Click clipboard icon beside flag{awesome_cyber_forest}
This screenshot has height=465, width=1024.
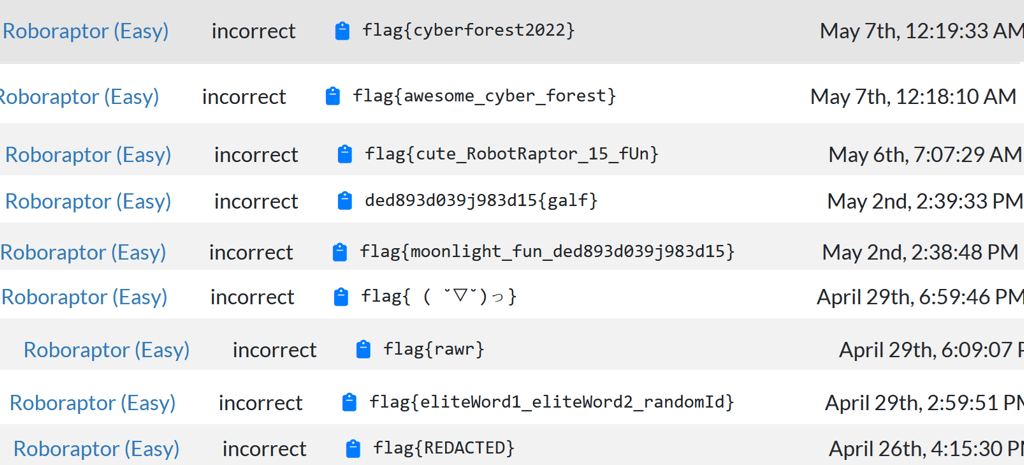[x=333, y=97]
